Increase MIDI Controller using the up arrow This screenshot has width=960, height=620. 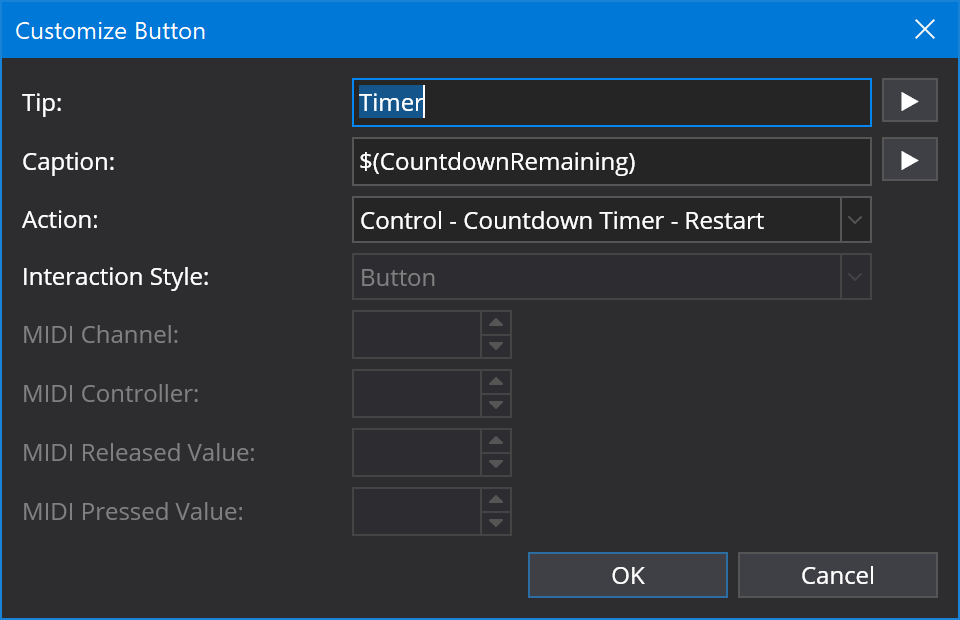pyautogui.click(x=497, y=383)
